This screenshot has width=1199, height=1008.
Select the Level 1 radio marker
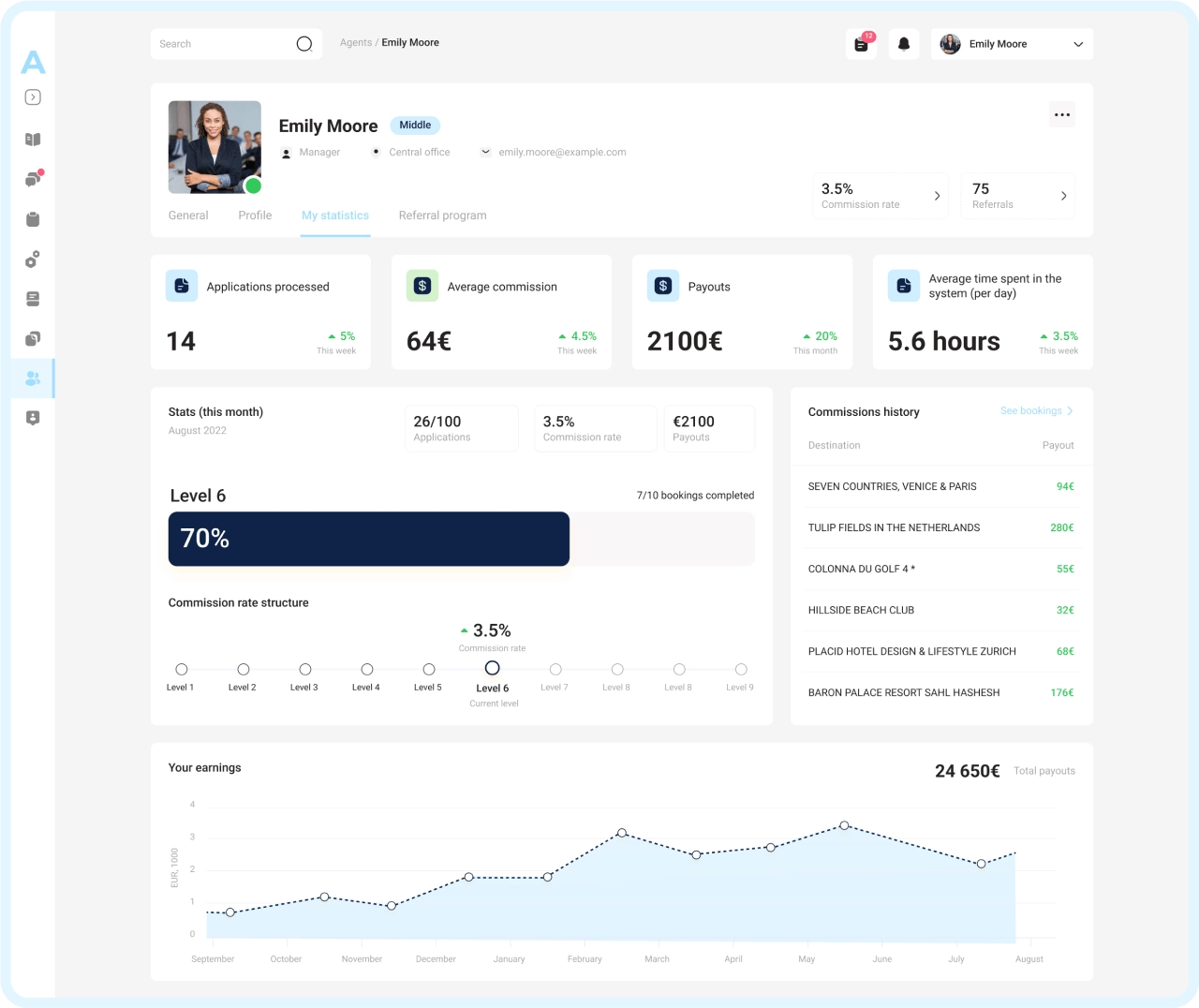coord(182,669)
